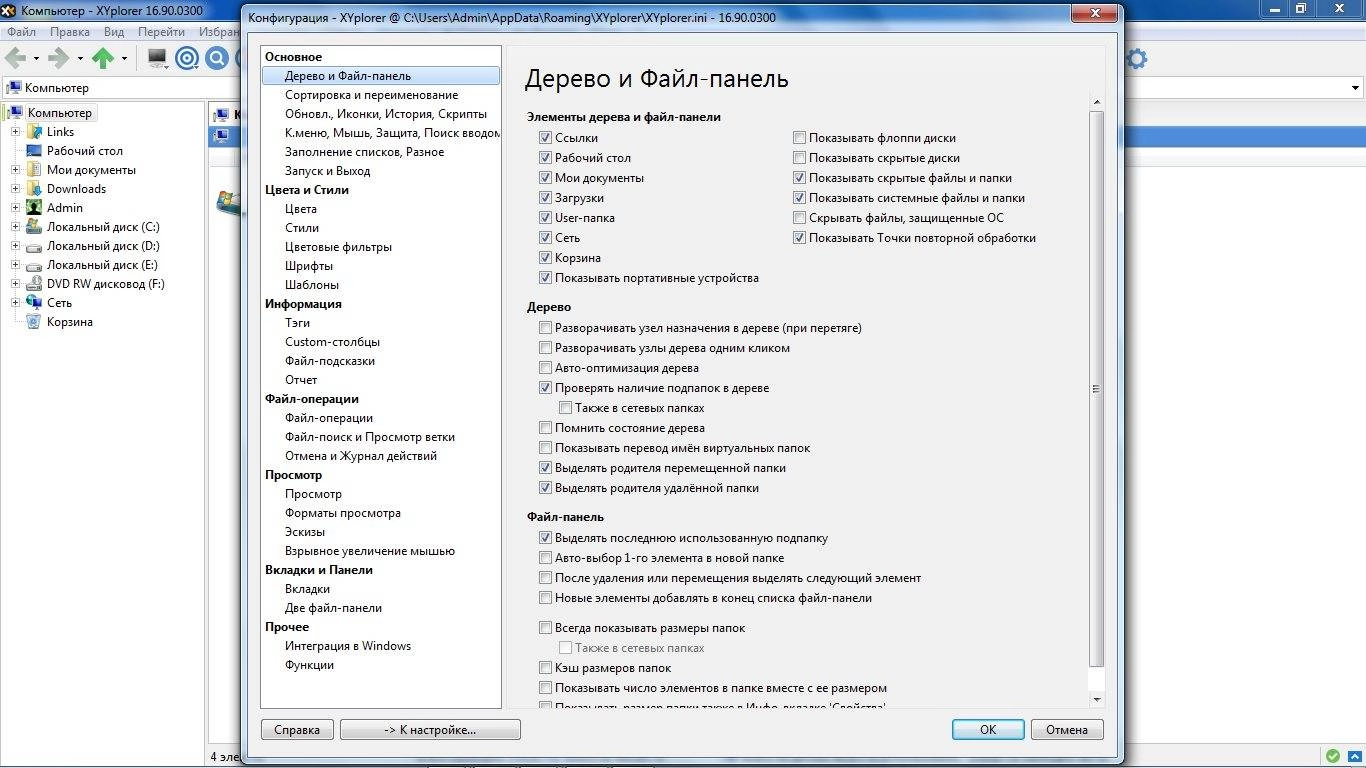Viewport: 1366px width, 768px height.
Task: Enable Показывать скрытые диски
Action: pos(799,158)
